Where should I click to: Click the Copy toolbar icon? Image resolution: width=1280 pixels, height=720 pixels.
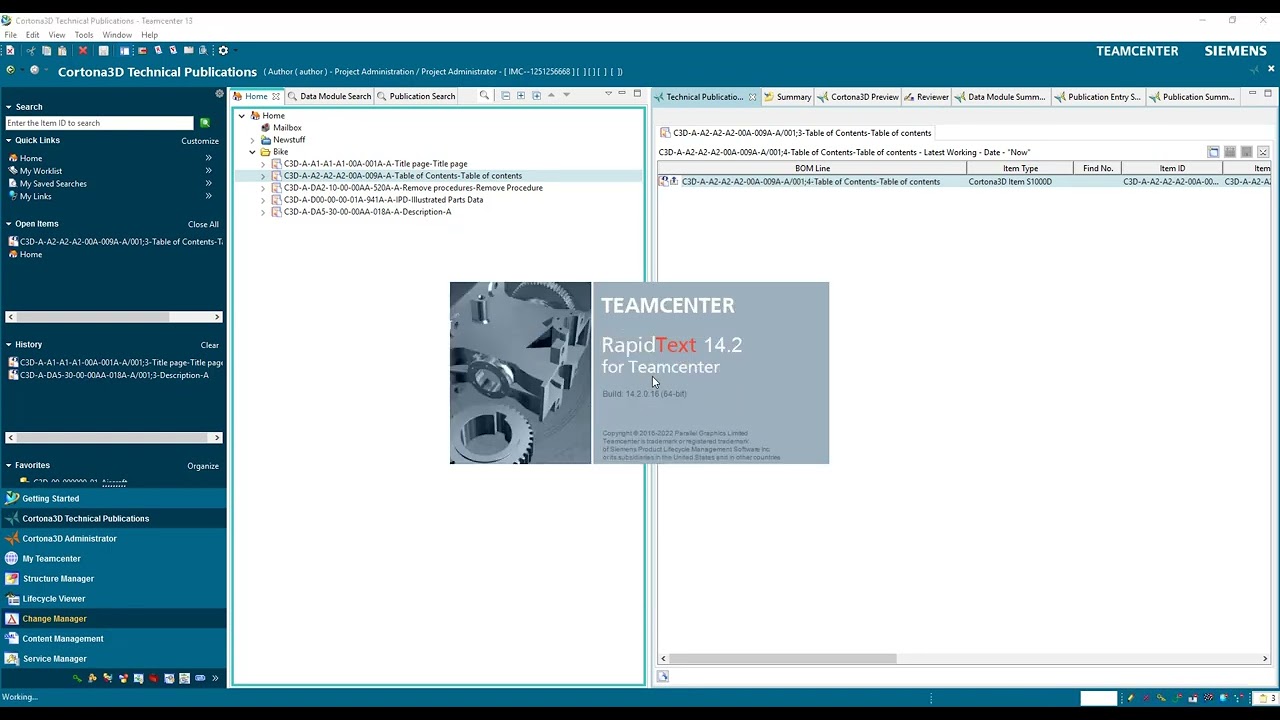tap(46, 51)
